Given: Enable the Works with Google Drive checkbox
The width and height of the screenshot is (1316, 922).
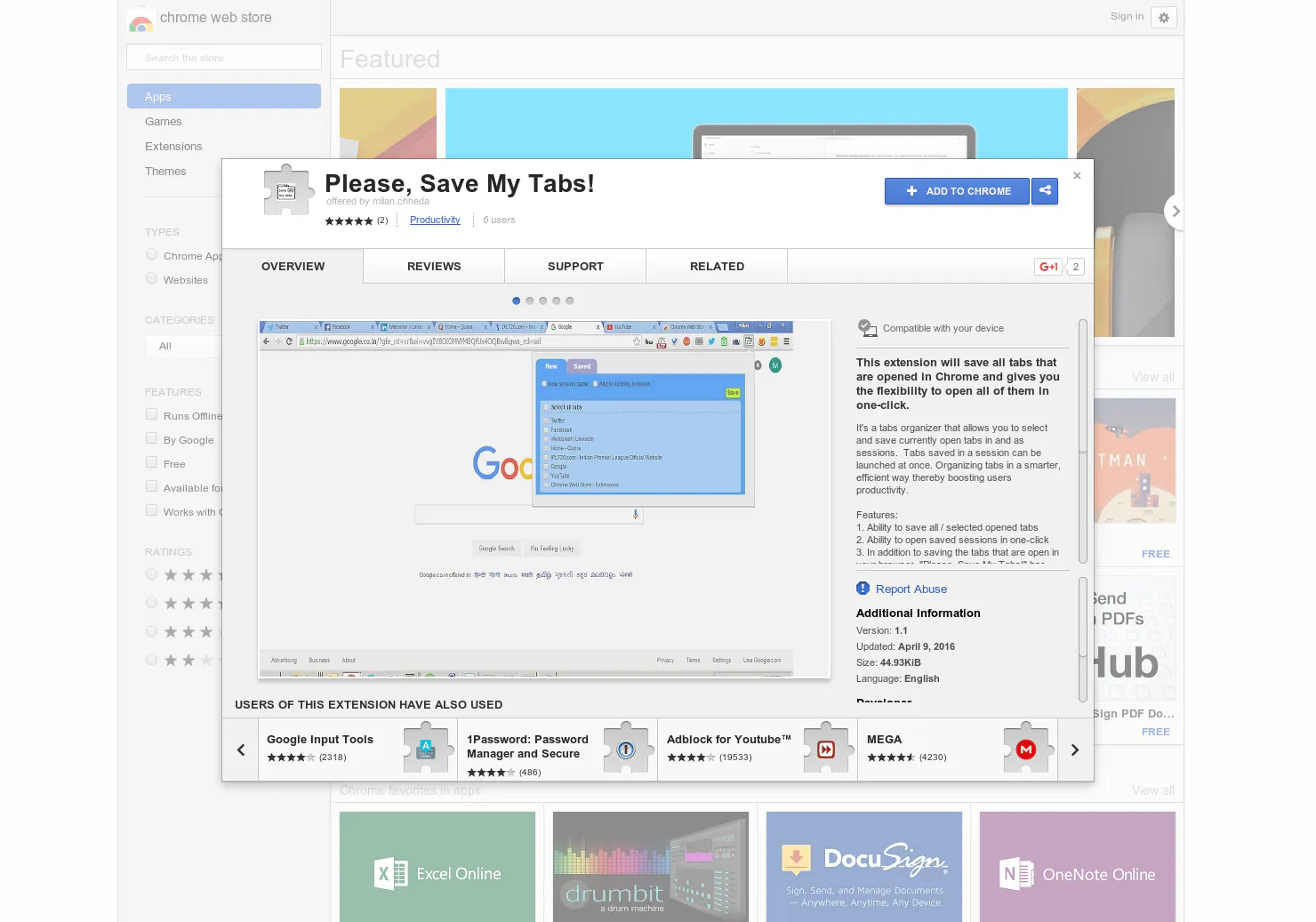Looking at the screenshot, I should pyautogui.click(x=151, y=510).
